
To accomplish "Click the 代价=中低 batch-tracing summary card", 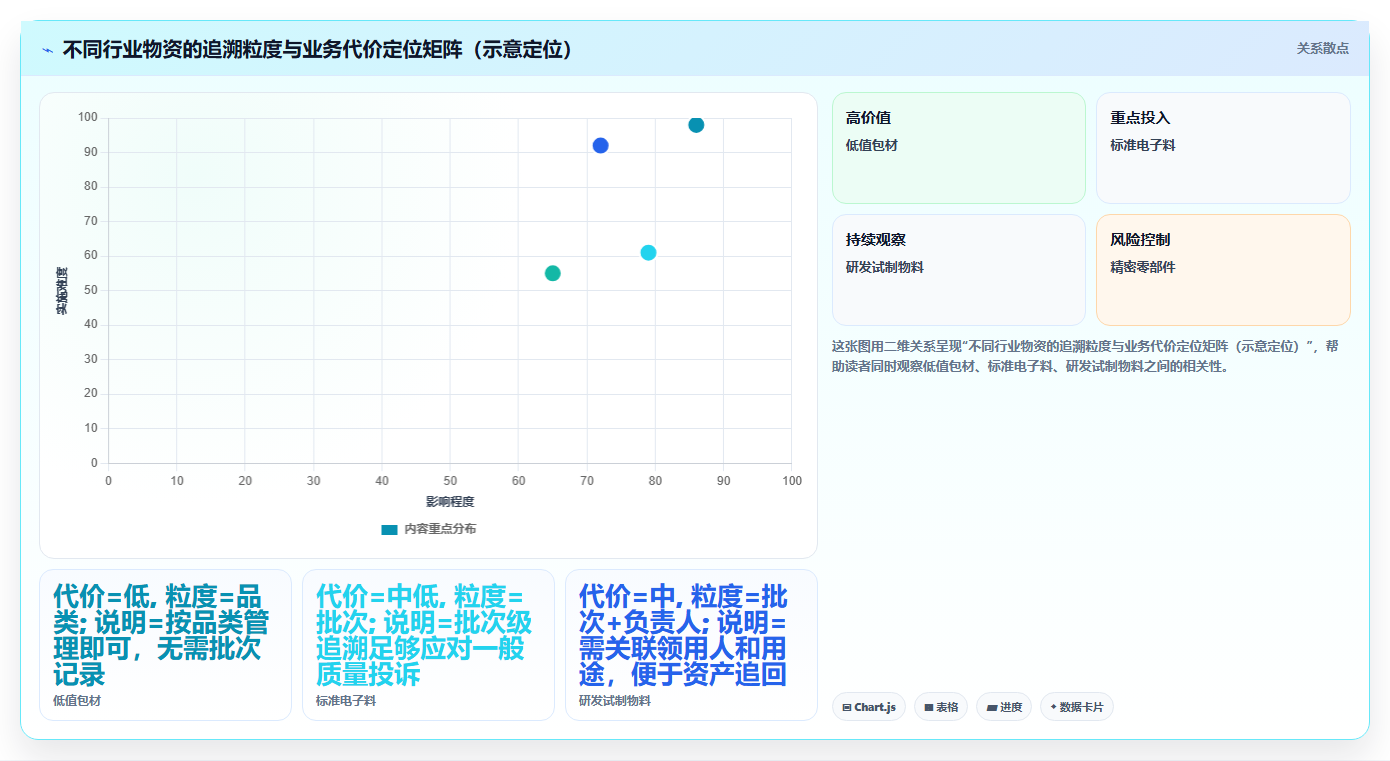I will tap(428, 645).
